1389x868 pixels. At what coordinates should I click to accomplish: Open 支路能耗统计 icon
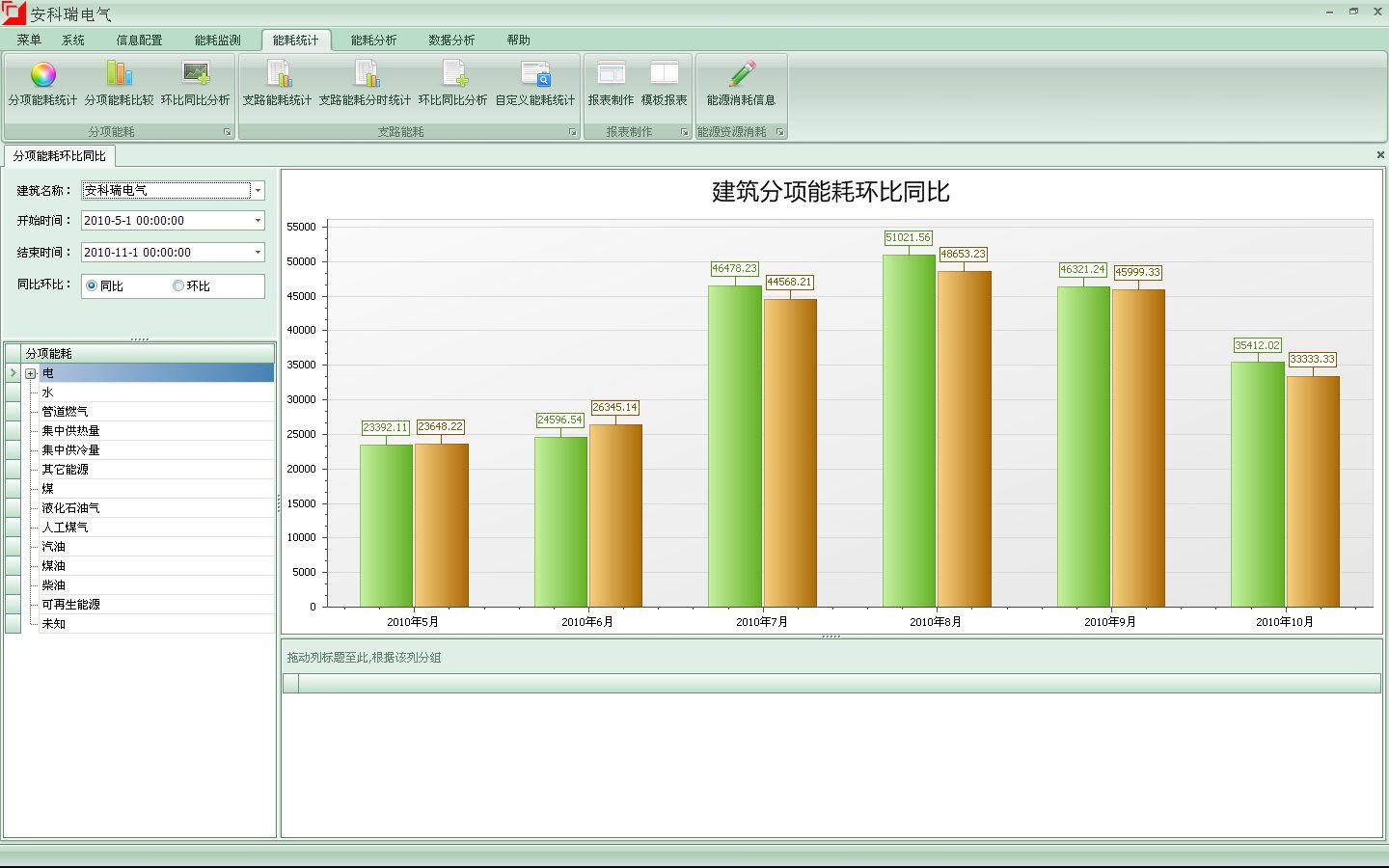(x=279, y=73)
